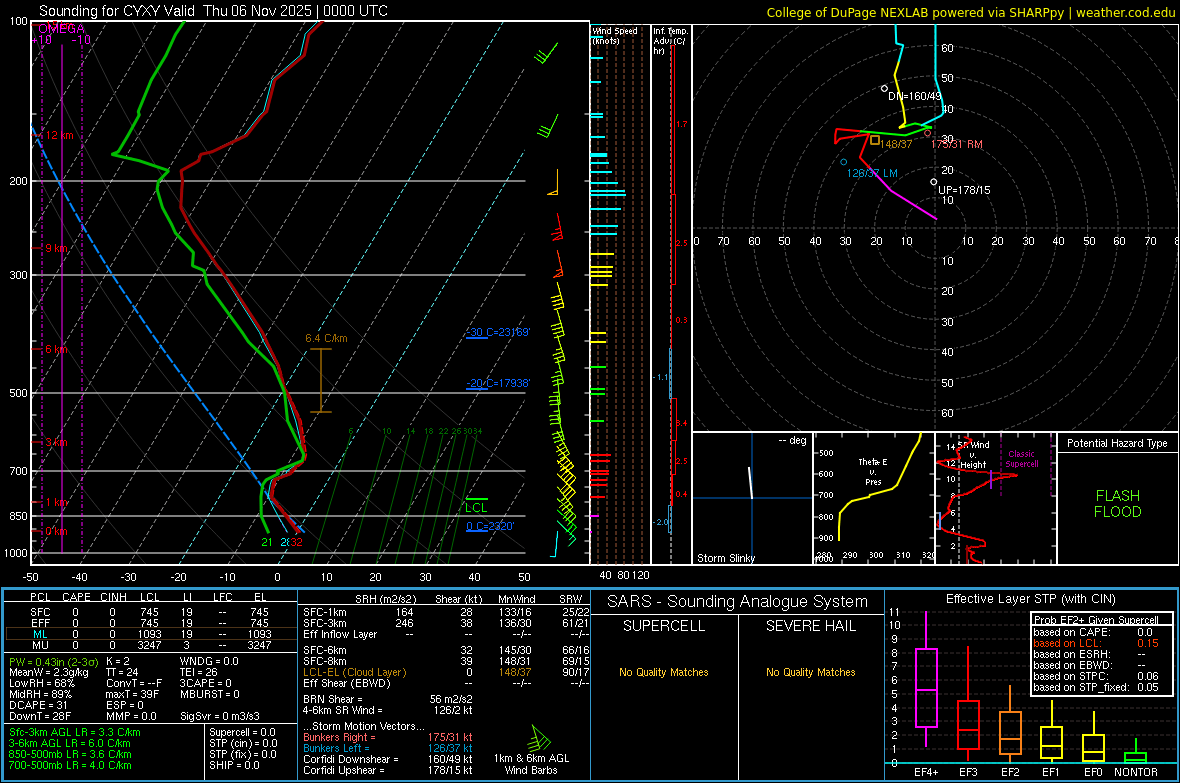Click the Corfidi Upshear = 178/15 kt line
This screenshot has height=783, width=1180.
(388, 770)
